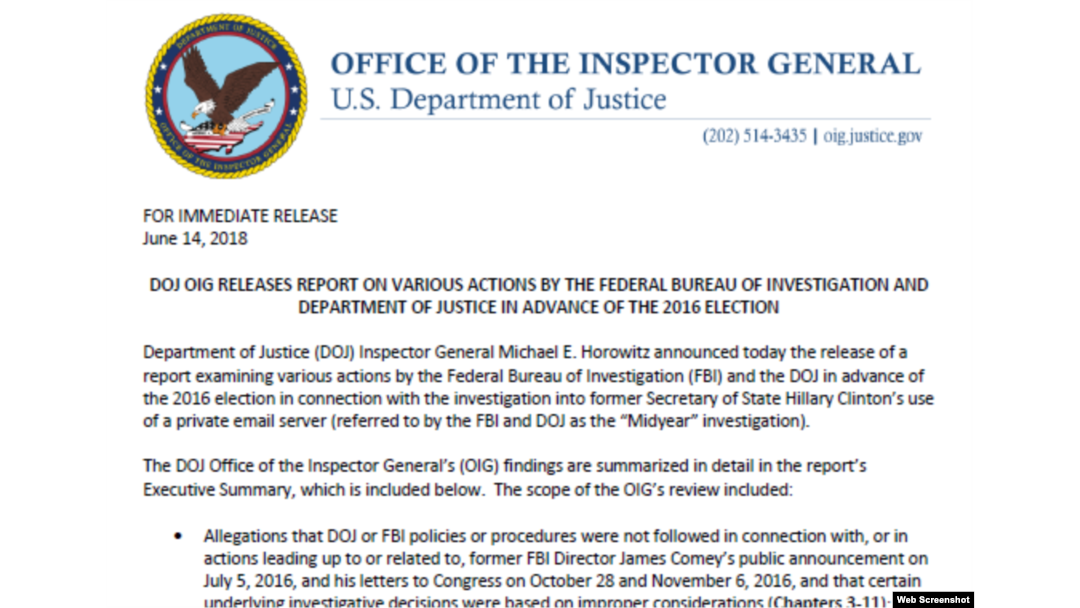Click the (202) 514-3435 phone number
1080x608 pixels.
pos(754,136)
